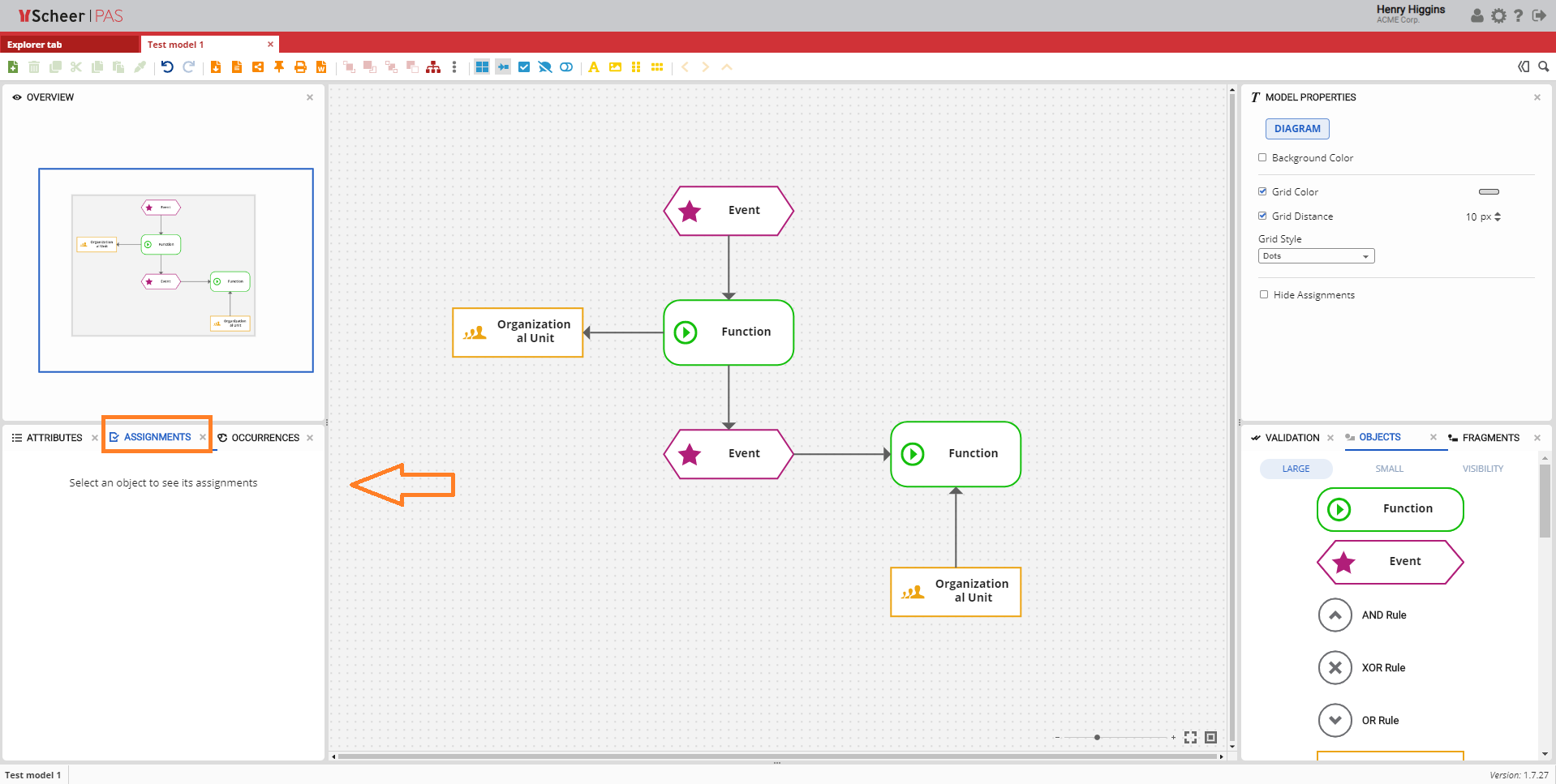Tick the Hide Assignments checkbox
1556x784 pixels.
click(x=1264, y=295)
